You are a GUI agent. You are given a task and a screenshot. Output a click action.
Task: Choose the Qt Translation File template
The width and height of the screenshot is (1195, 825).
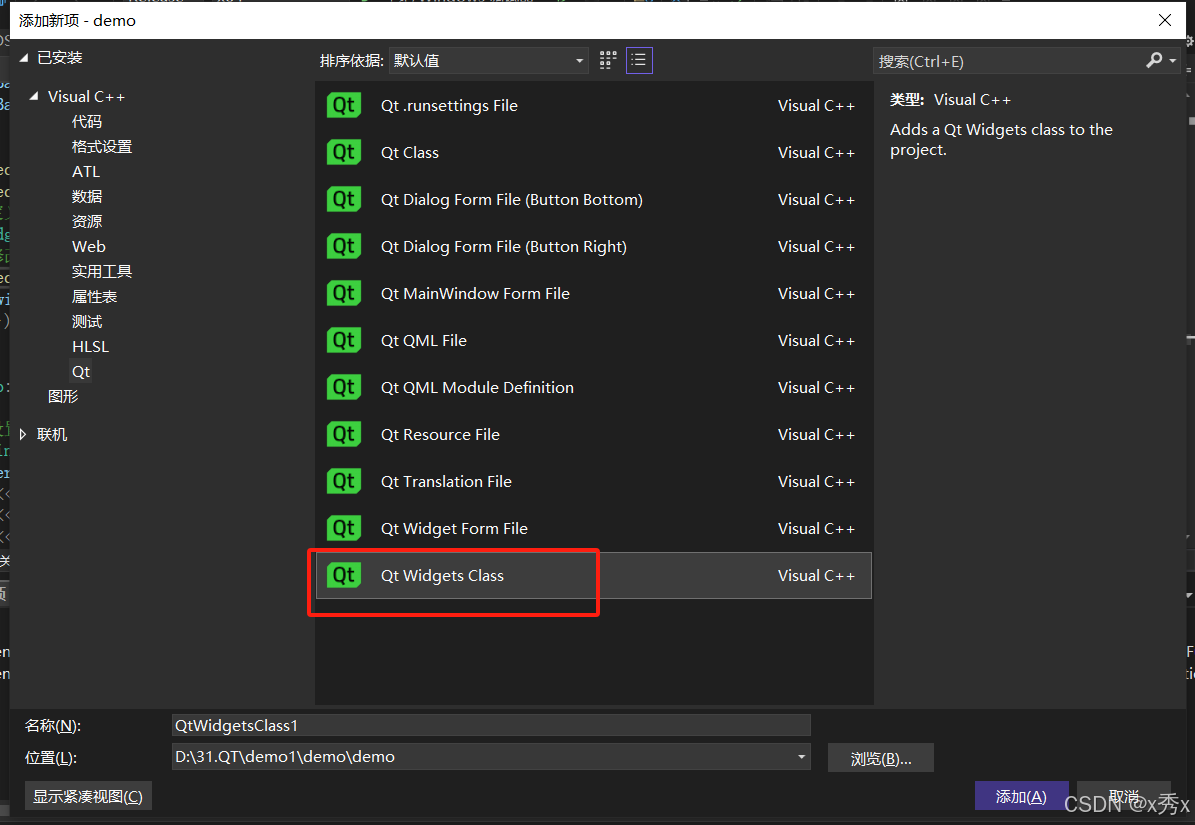click(x=593, y=481)
